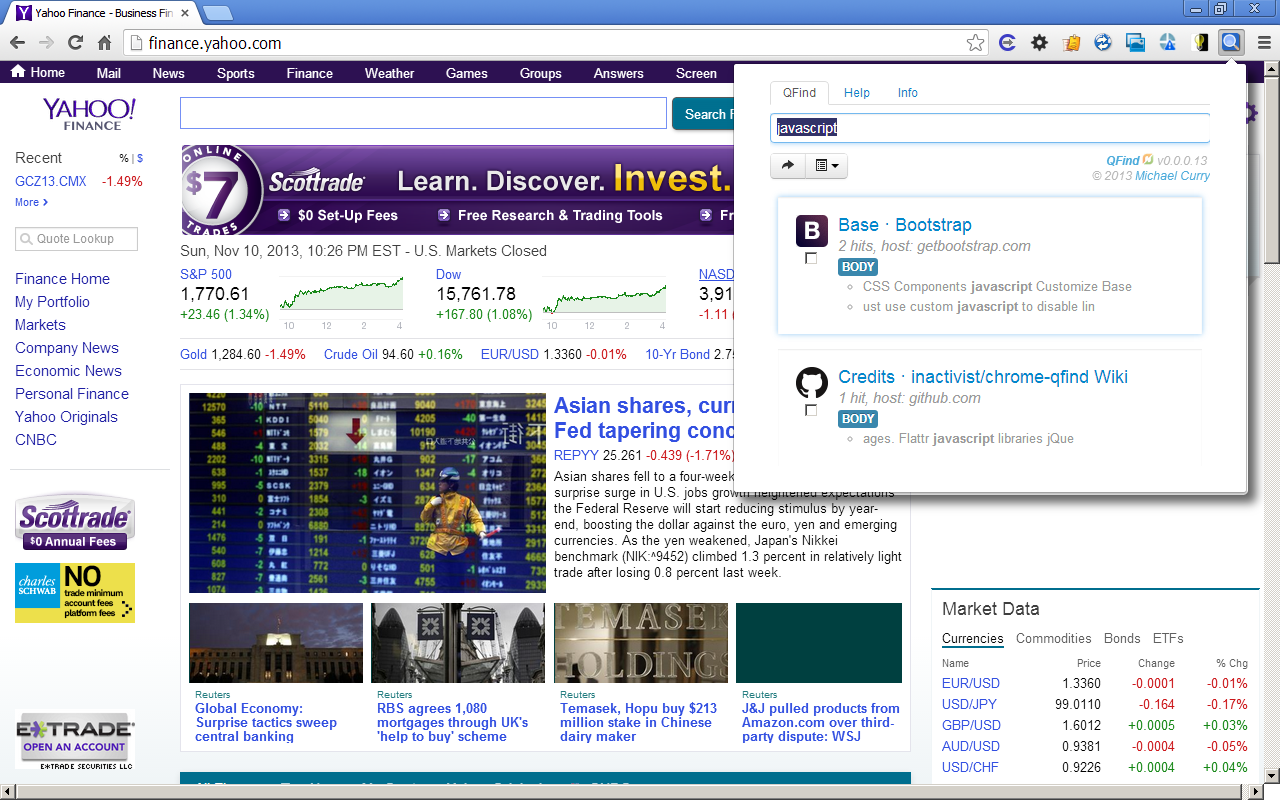Screen dimensions: 1280x800
Task: Click the Yahoo Home house icon
Action: tap(18, 72)
